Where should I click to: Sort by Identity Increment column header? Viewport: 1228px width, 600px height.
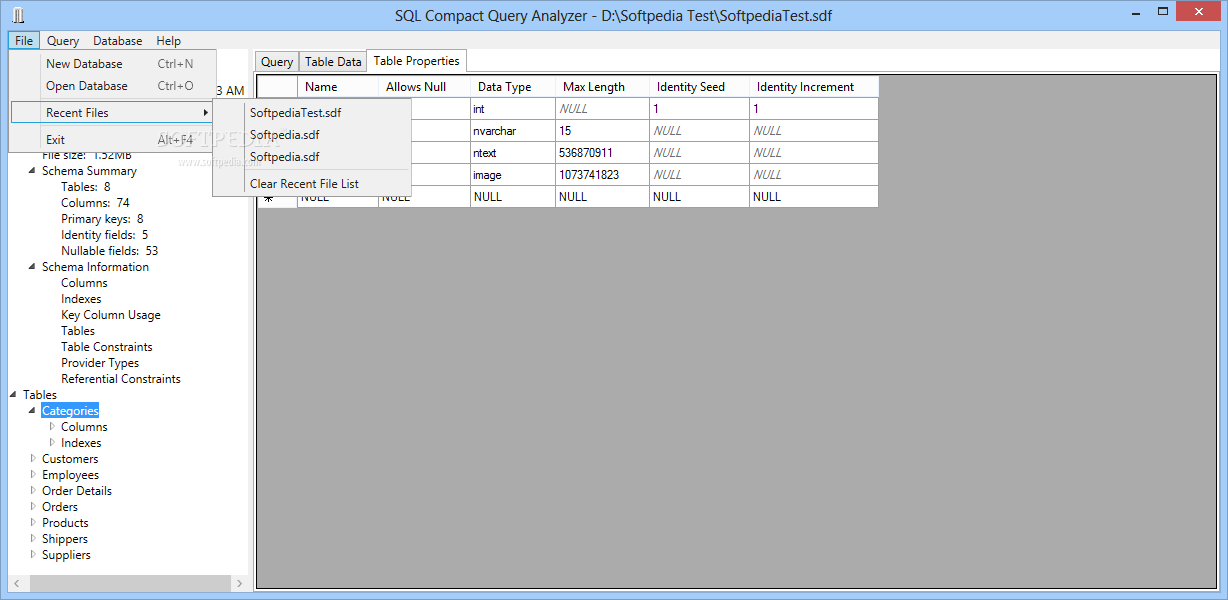pos(814,87)
